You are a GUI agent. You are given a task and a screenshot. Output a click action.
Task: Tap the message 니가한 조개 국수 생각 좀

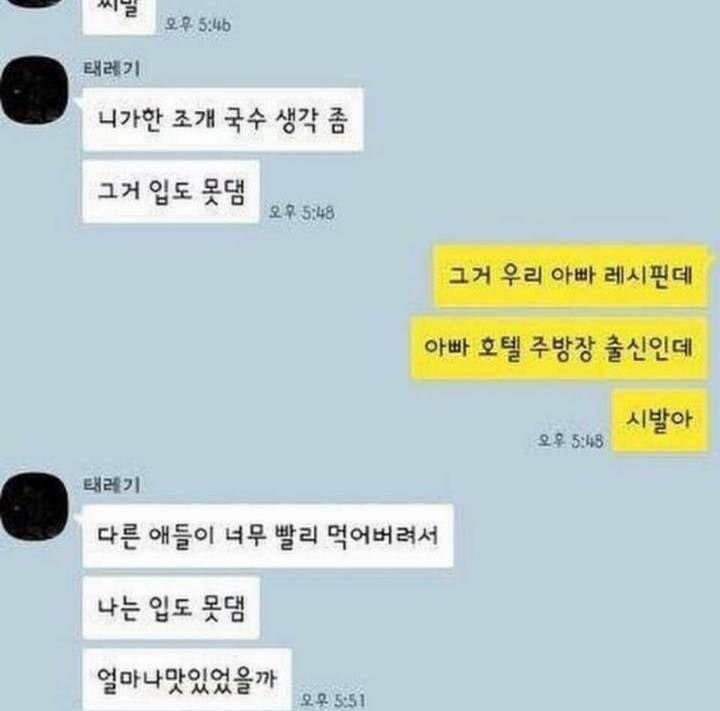(x=223, y=120)
